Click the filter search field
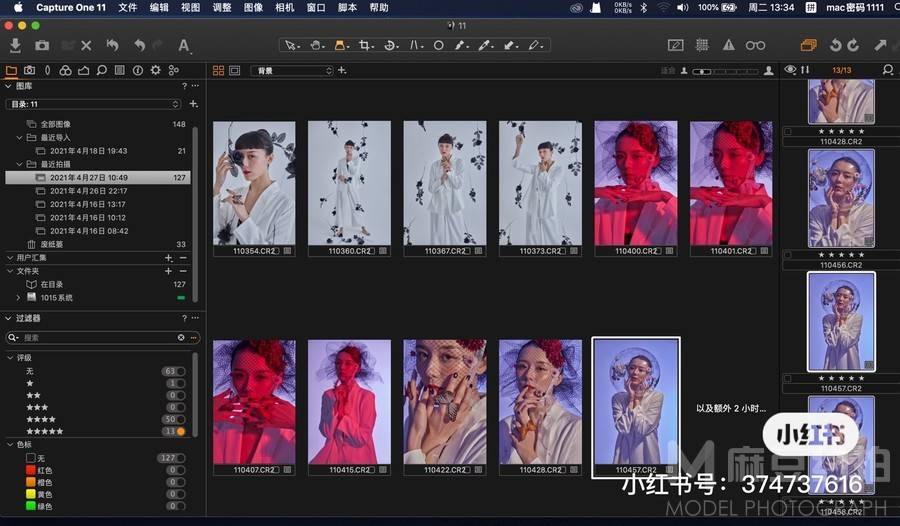This screenshot has height=526, width=900. click(x=102, y=338)
